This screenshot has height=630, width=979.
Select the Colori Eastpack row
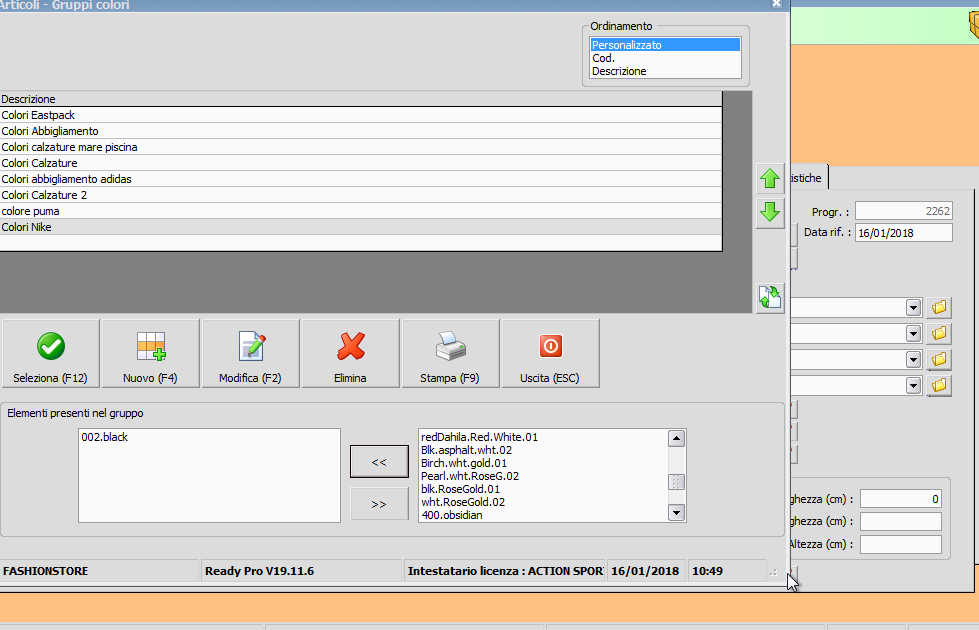coord(361,115)
